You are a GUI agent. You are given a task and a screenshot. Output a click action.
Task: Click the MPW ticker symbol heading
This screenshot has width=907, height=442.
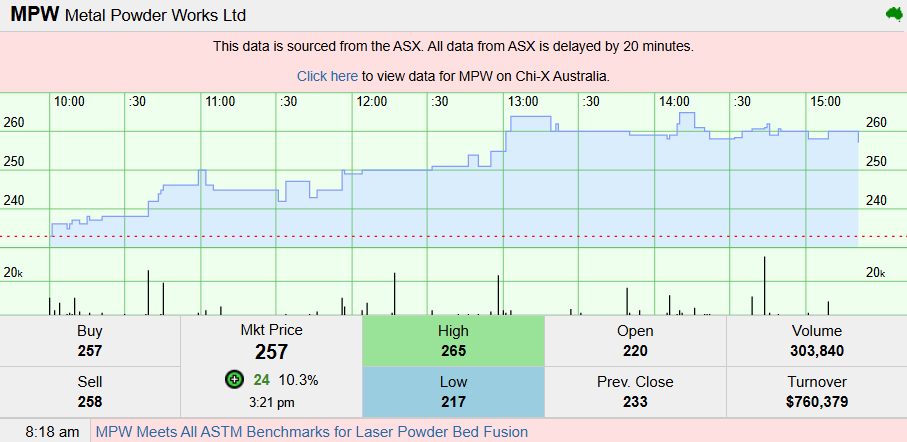tap(34, 15)
